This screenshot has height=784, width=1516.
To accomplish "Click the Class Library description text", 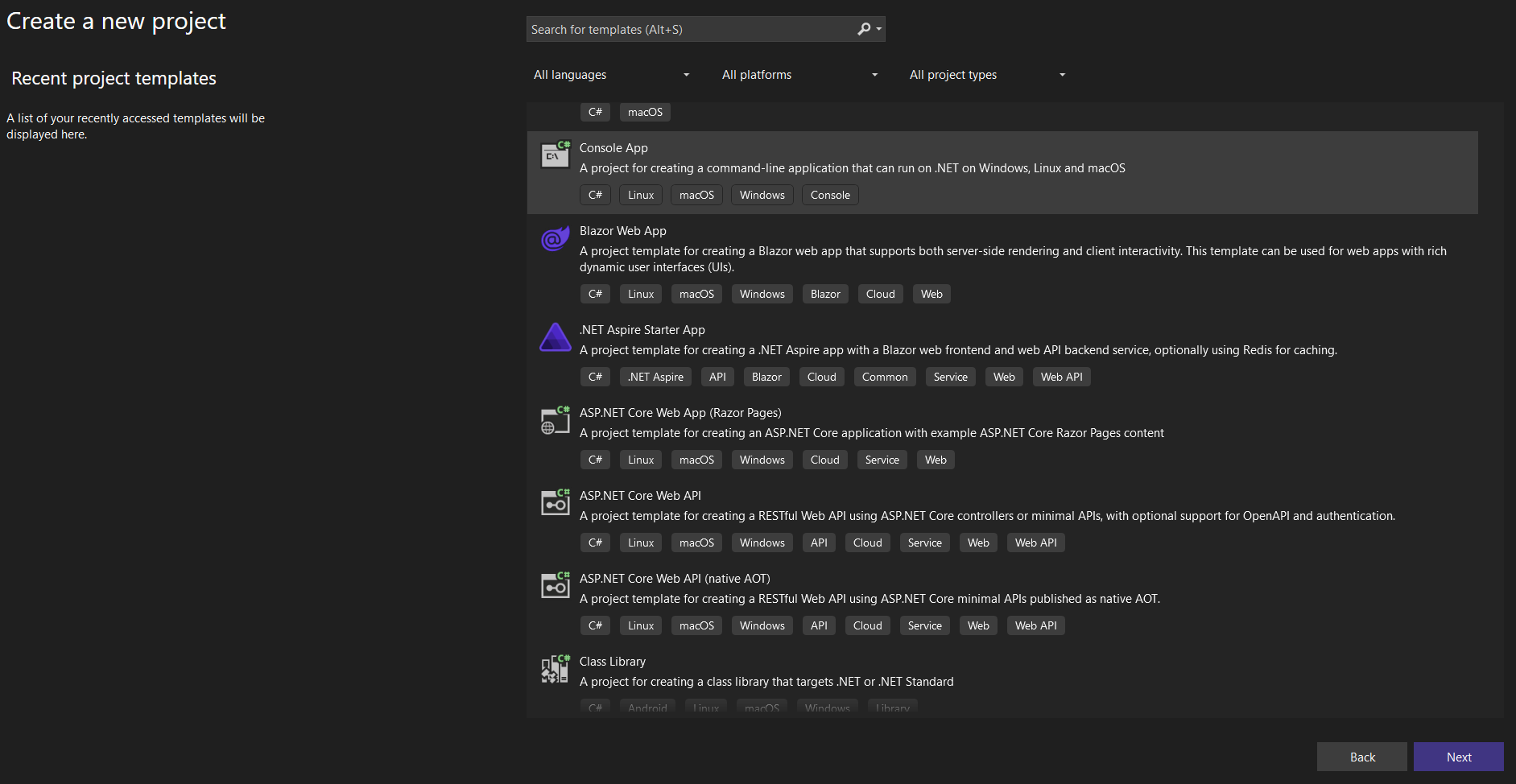I will click(766, 682).
